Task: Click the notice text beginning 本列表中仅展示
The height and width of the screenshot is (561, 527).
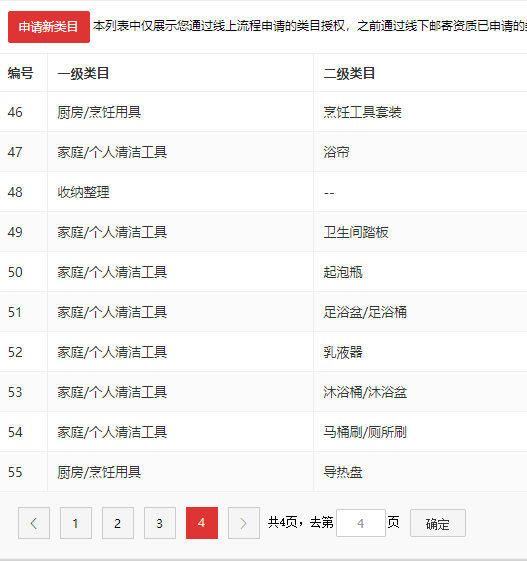Action: coord(310,26)
